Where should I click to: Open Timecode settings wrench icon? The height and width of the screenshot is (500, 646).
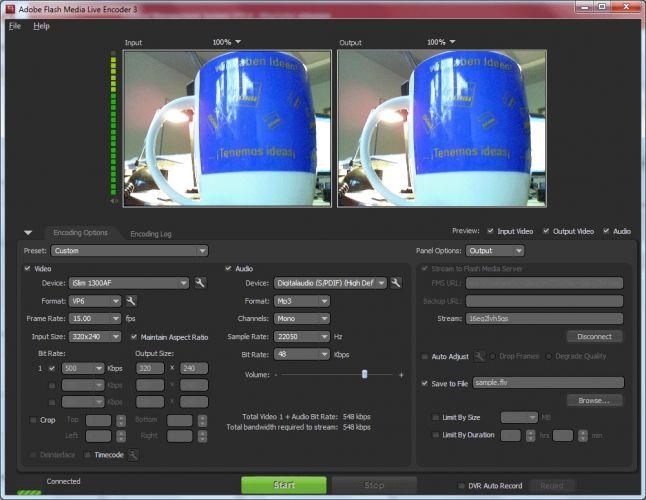(x=133, y=455)
